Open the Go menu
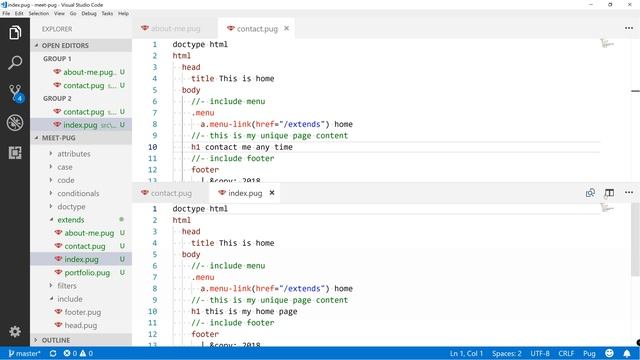This screenshot has width=640, height=360. click(x=73, y=13)
